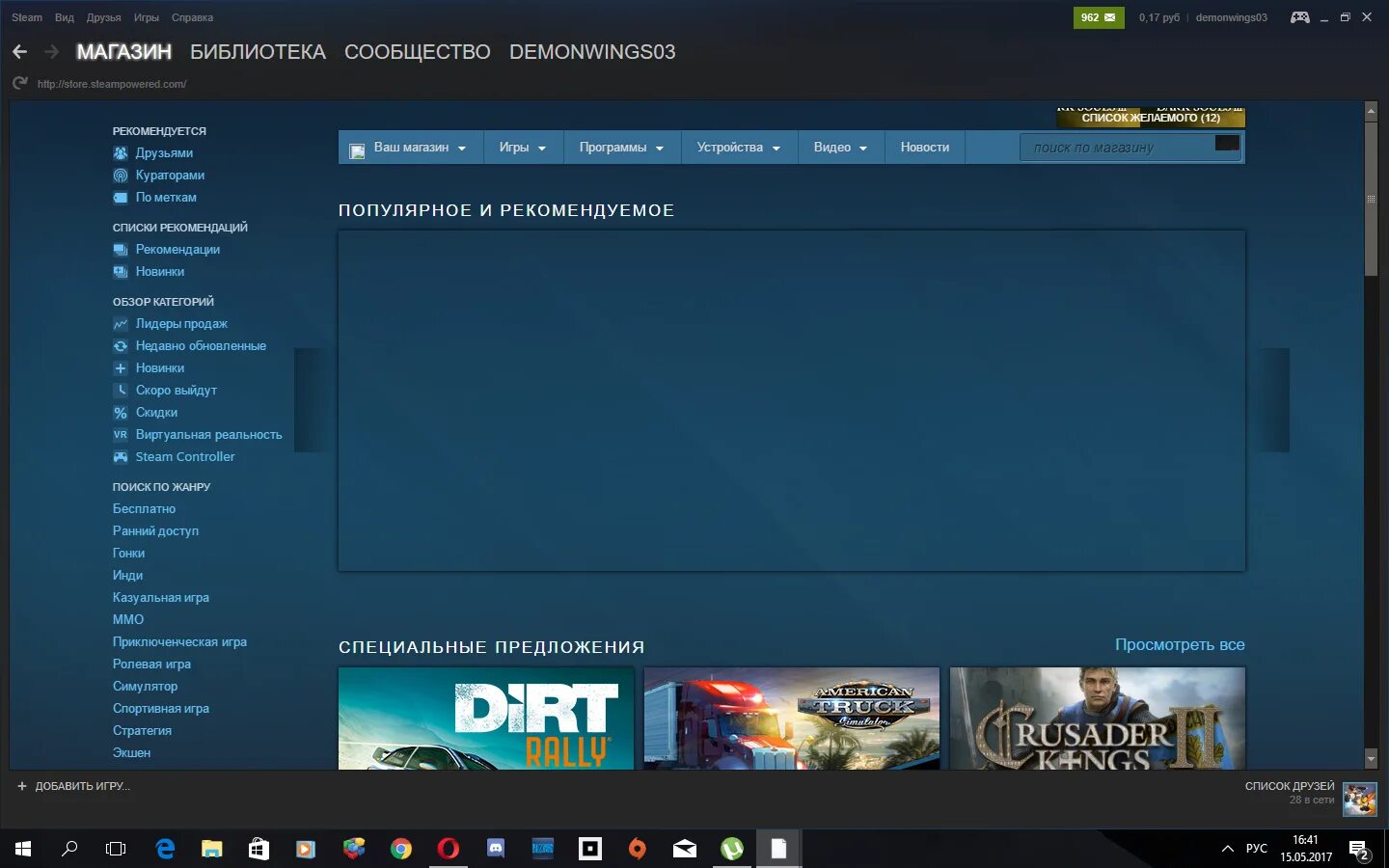Open the Справка menu

193,17
